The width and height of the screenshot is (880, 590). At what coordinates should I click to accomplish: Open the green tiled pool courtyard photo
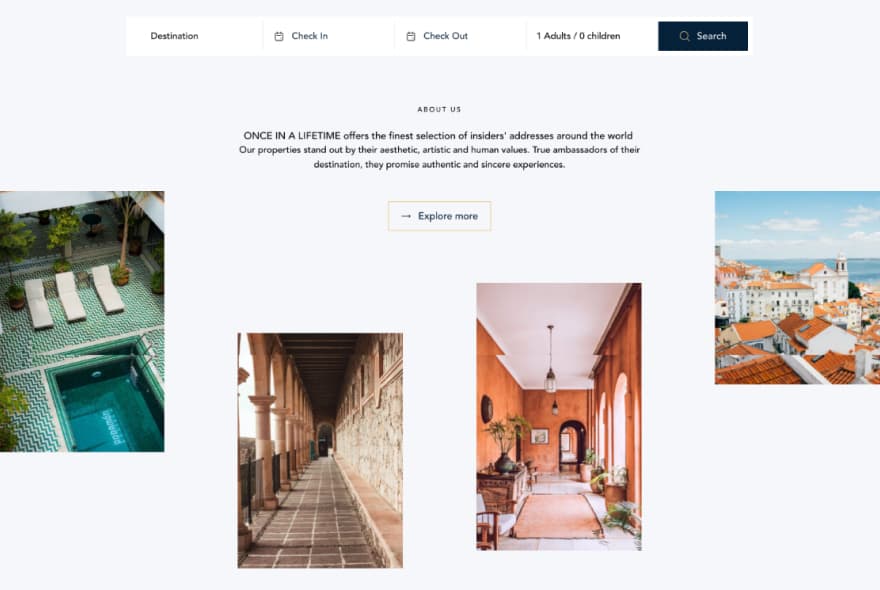[x=82, y=321]
